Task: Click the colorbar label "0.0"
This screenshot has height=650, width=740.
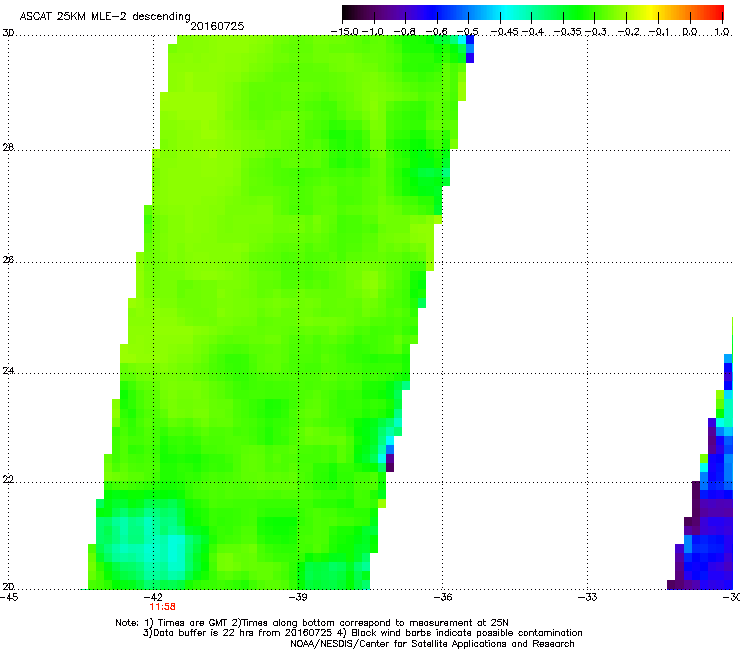Action: pyautogui.click(x=690, y=32)
